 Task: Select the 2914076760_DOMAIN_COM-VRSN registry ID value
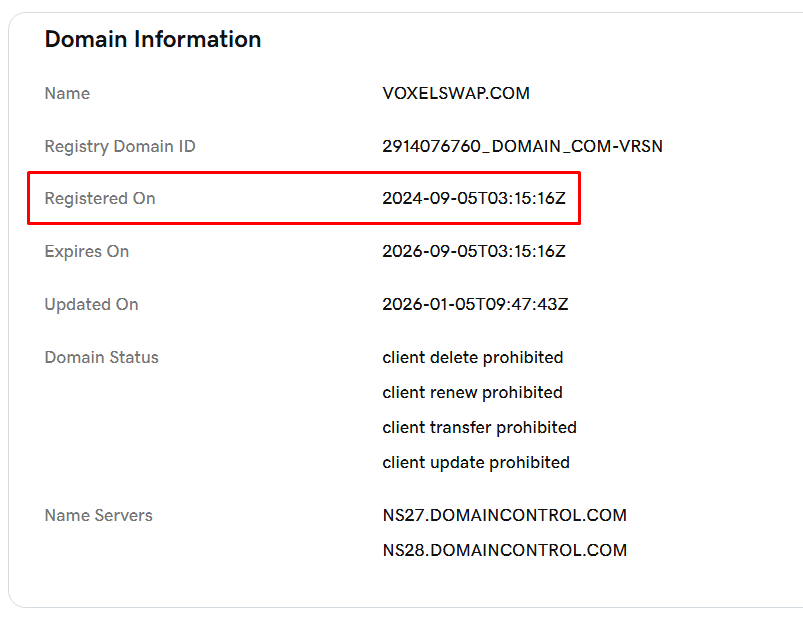pyautogui.click(x=522, y=147)
